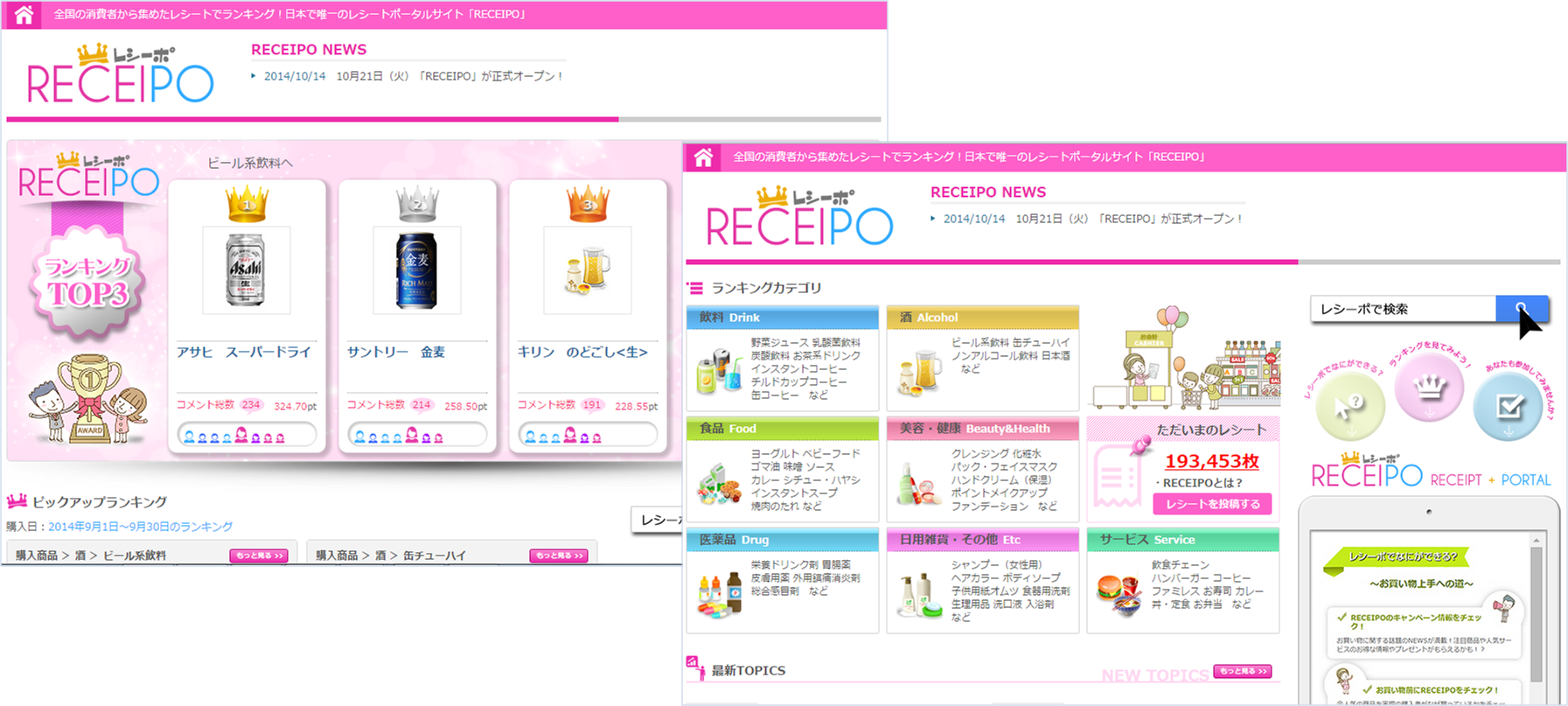Select the 美容・健康 Beauty&Health category header

tap(983, 429)
